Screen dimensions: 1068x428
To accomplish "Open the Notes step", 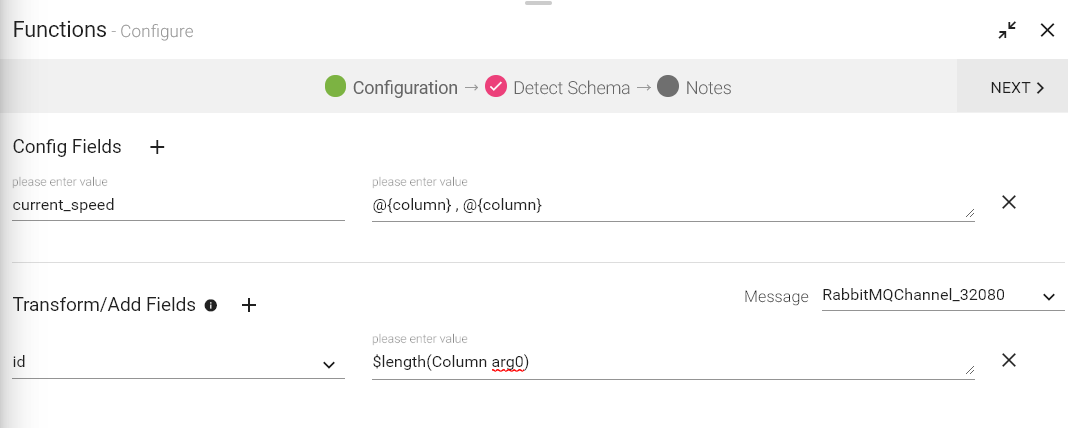I will click(x=708, y=88).
